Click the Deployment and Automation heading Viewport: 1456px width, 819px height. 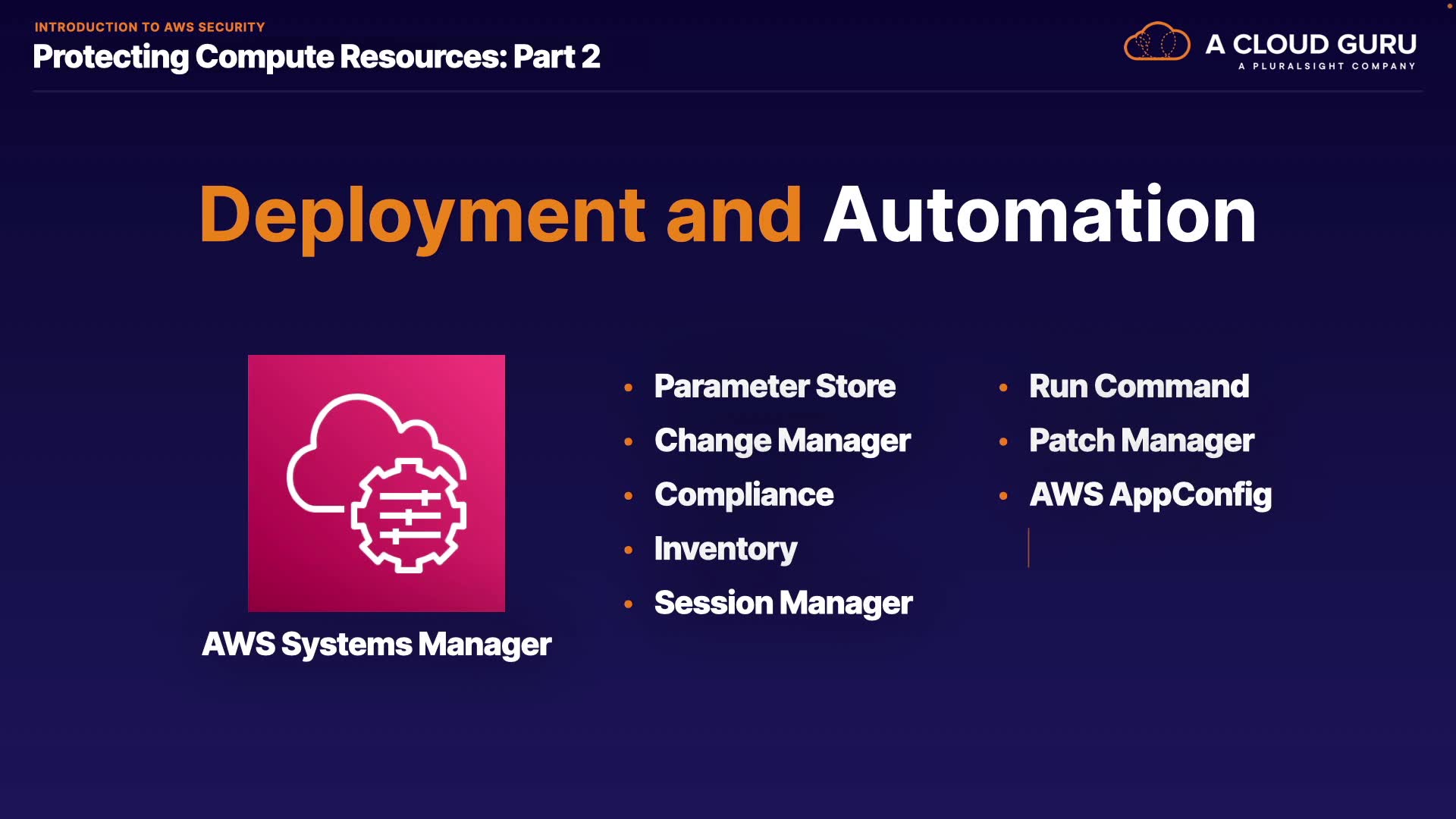[x=726, y=215]
